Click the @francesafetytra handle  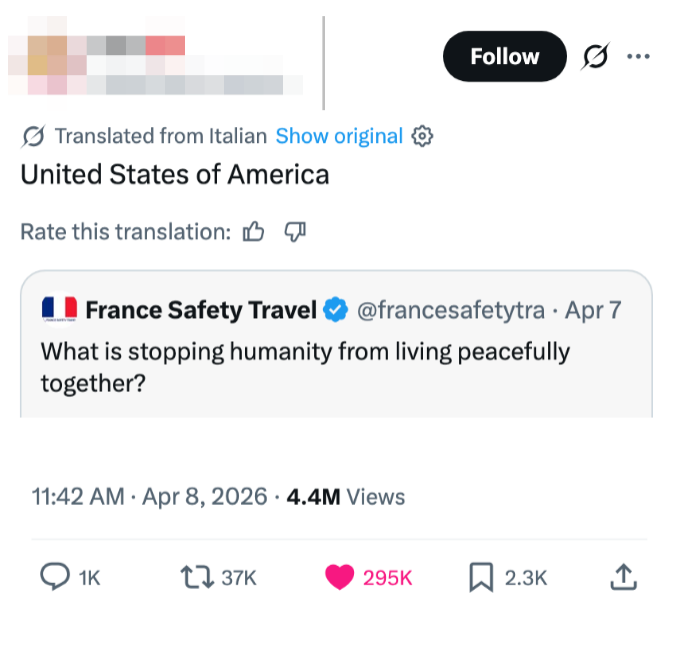[x=450, y=310]
